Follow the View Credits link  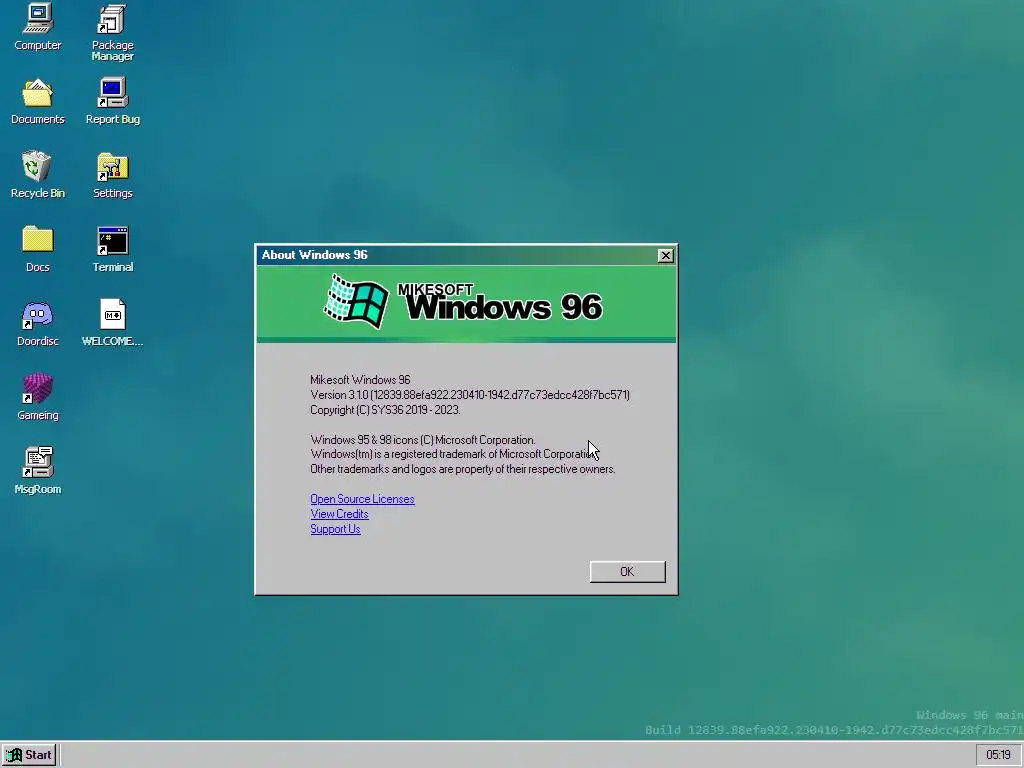(x=339, y=514)
